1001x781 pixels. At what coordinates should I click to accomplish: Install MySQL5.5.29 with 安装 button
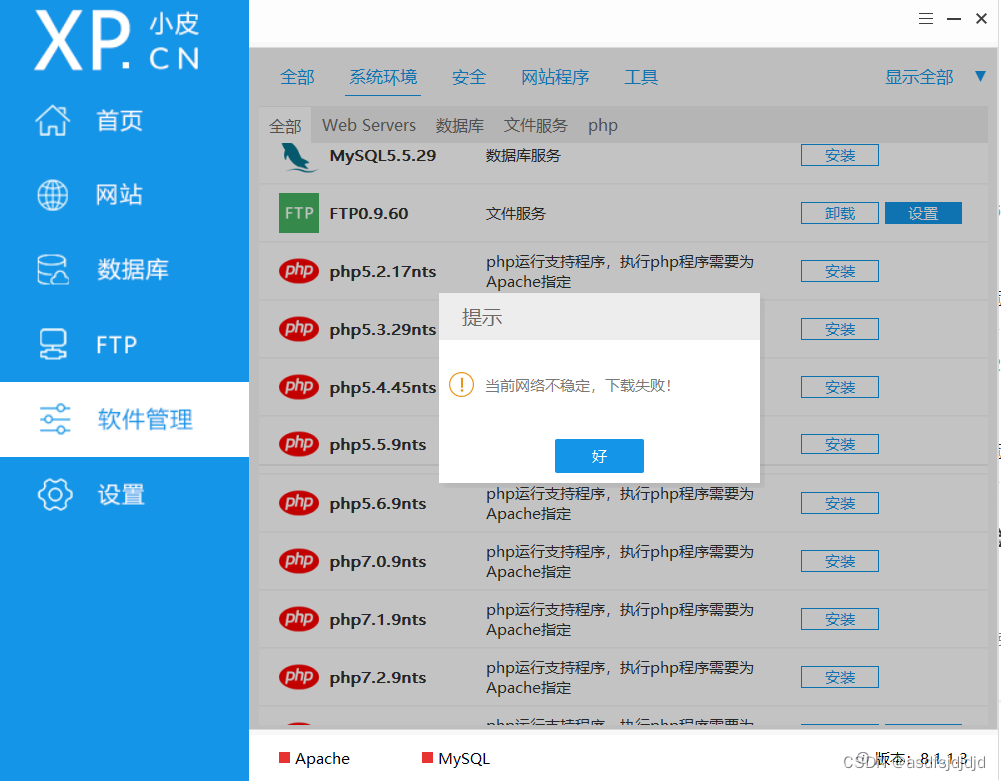[839, 155]
